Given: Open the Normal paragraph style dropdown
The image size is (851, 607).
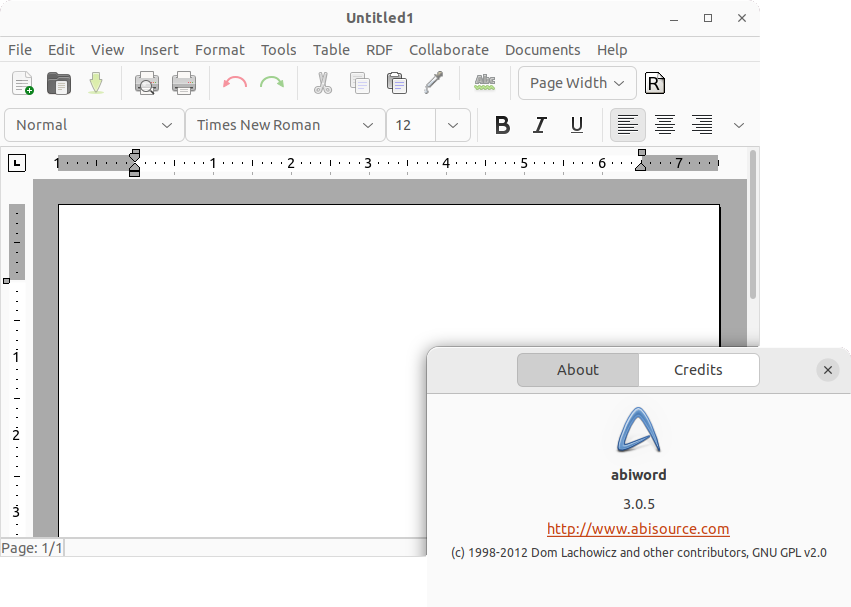Looking at the screenshot, I should pyautogui.click(x=94, y=125).
